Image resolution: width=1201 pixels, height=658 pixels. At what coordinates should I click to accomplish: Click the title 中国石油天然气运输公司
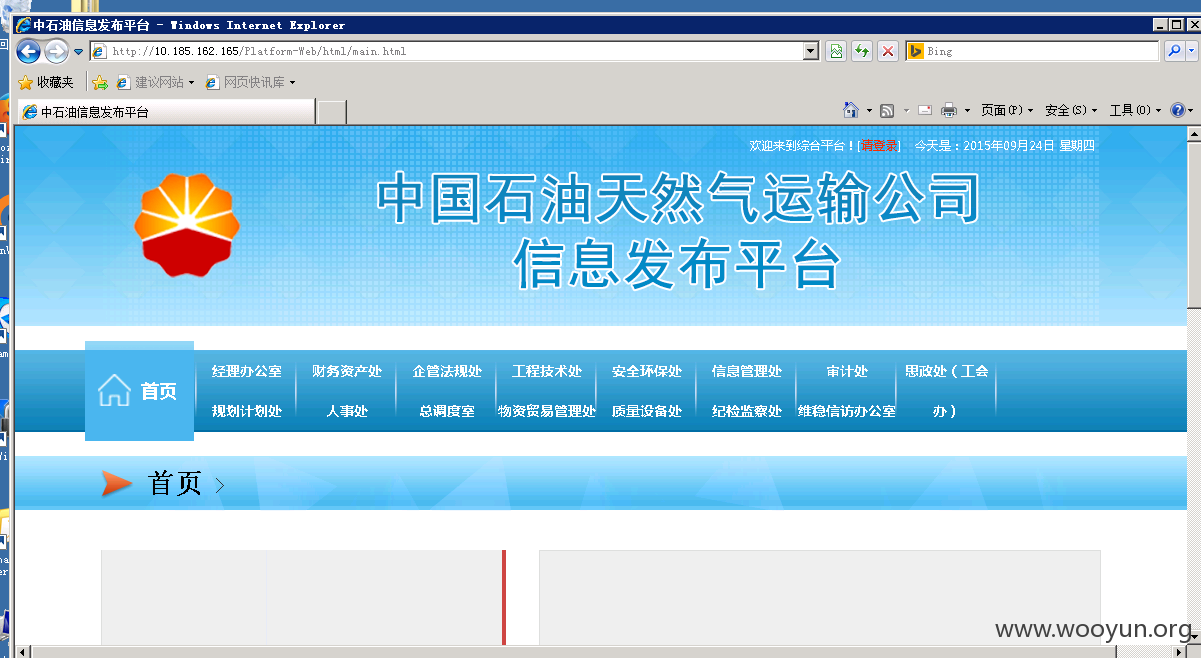pos(677,197)
